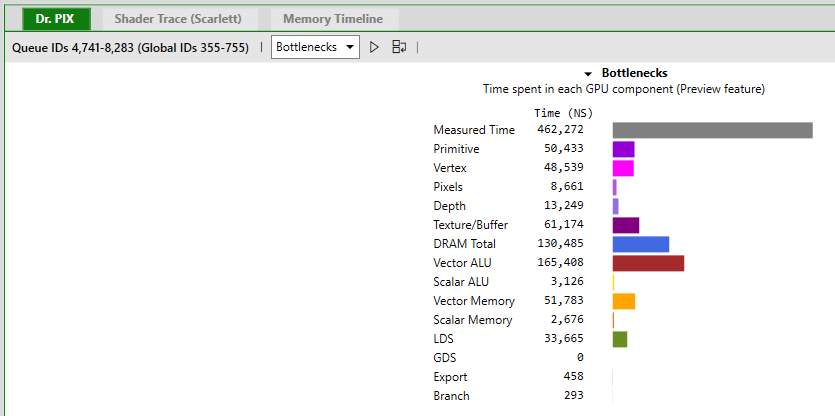Select the Export label
835x416 pixels.
[x=450, y=377]
